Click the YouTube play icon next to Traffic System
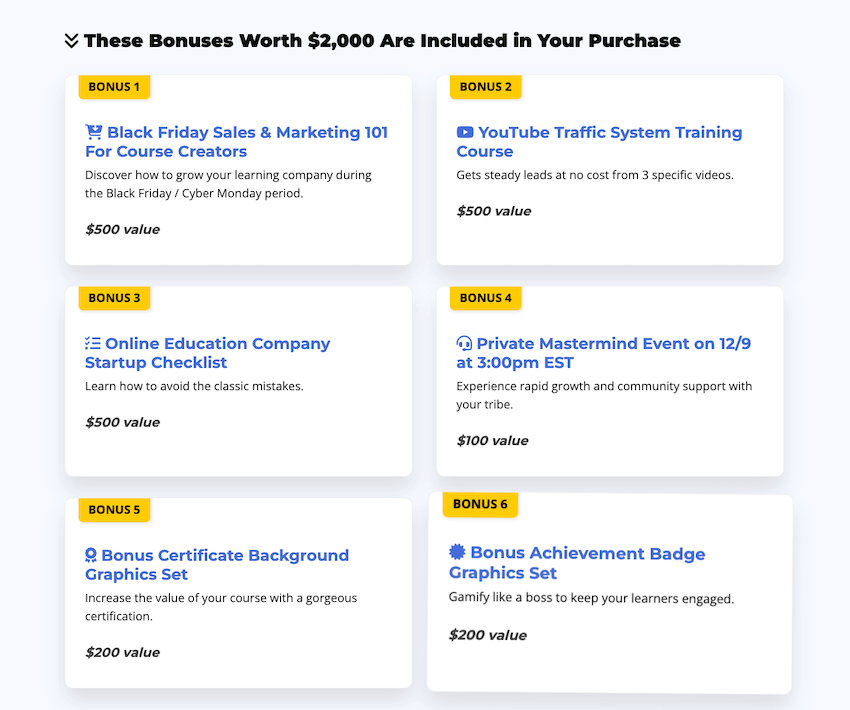The image size is (850, 710). 465,131
